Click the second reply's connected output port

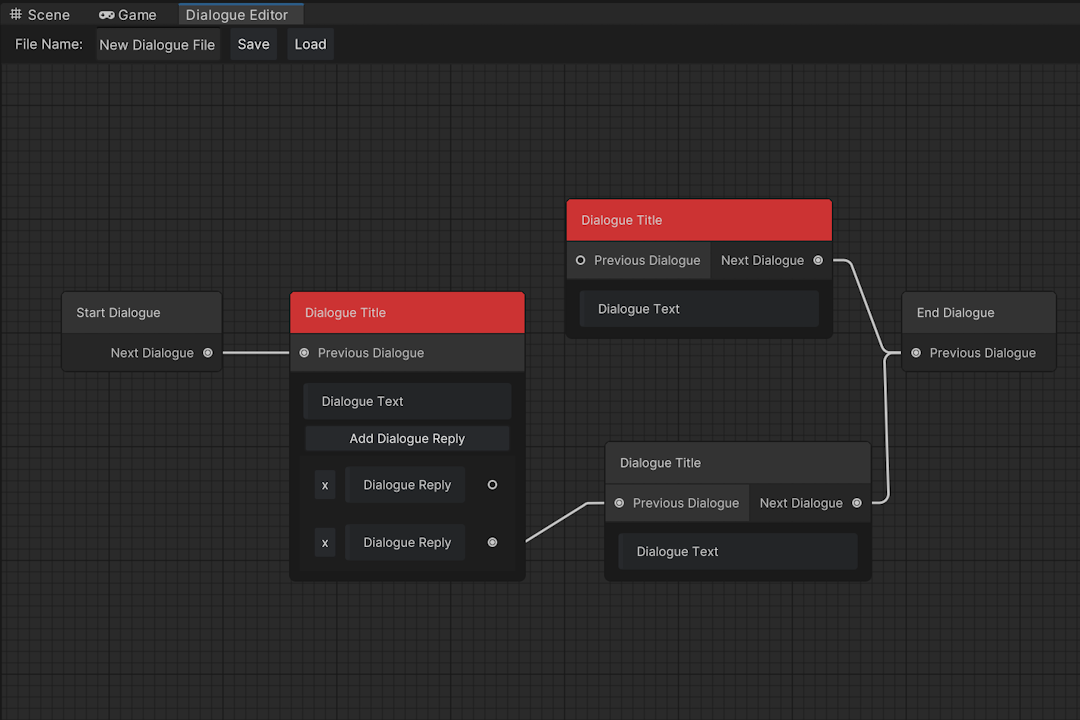(x=492, y=542)
